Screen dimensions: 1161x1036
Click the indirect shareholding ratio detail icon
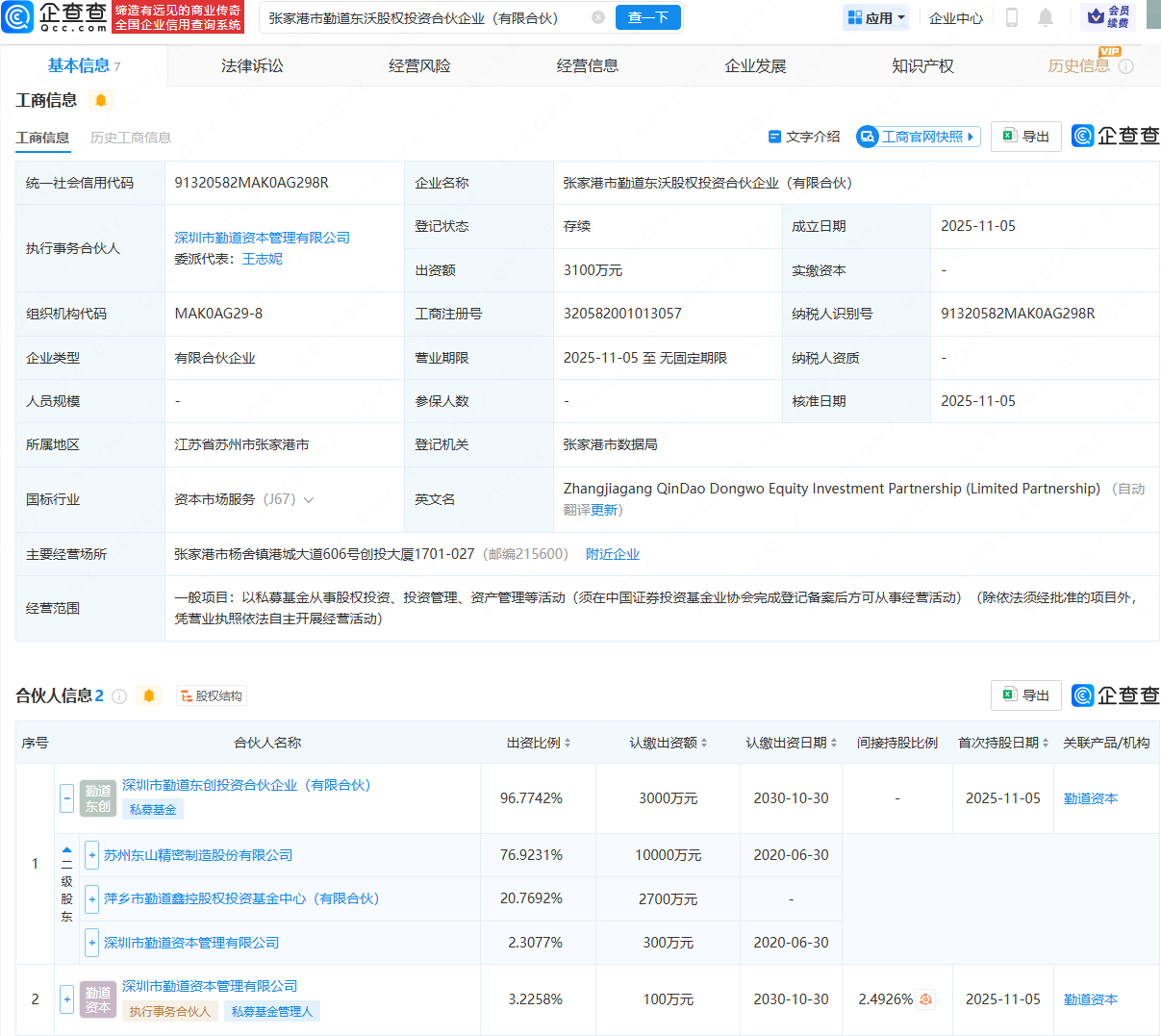[925, 999]
